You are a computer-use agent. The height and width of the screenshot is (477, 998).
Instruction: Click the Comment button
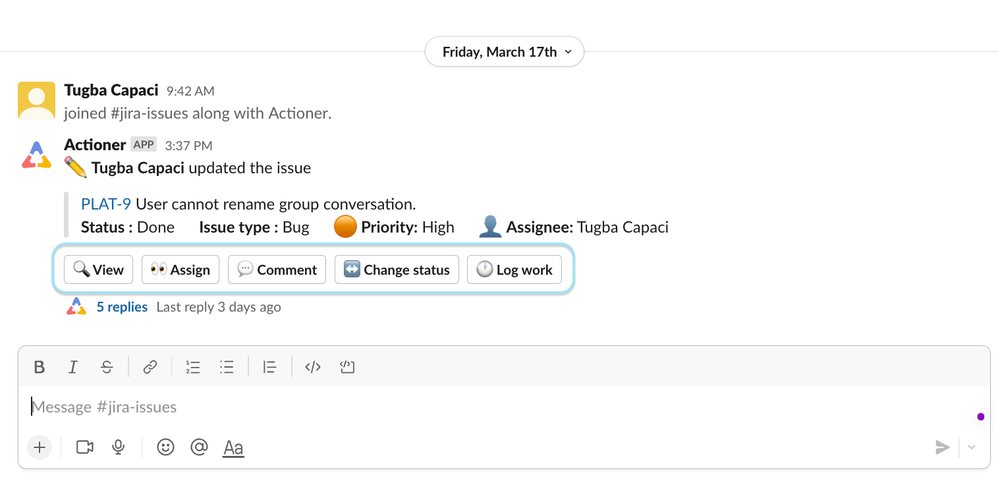277,270
